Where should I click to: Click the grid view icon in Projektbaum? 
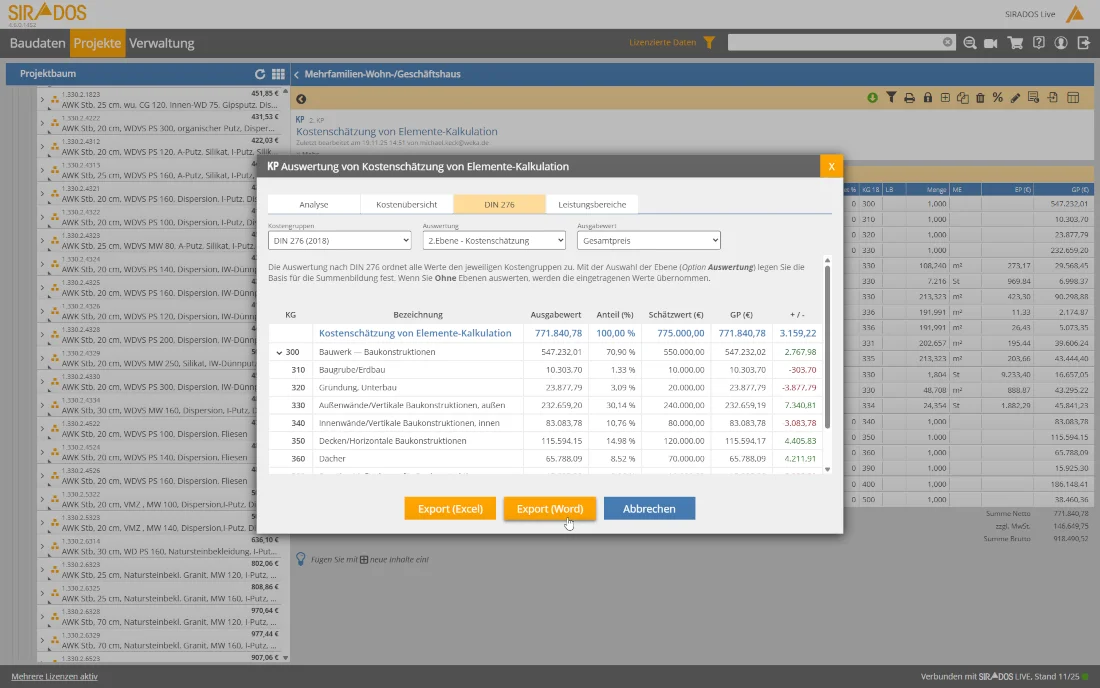tap(276, 74)
